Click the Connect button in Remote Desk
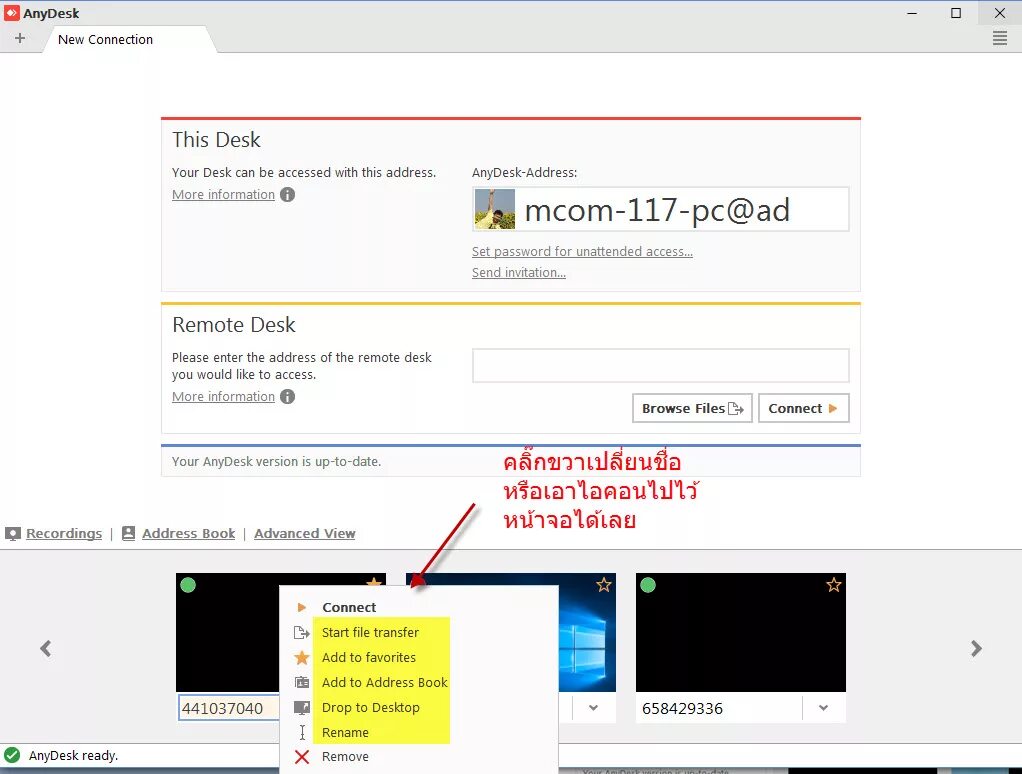1022x774 pixels. click(x=804, y=408)
